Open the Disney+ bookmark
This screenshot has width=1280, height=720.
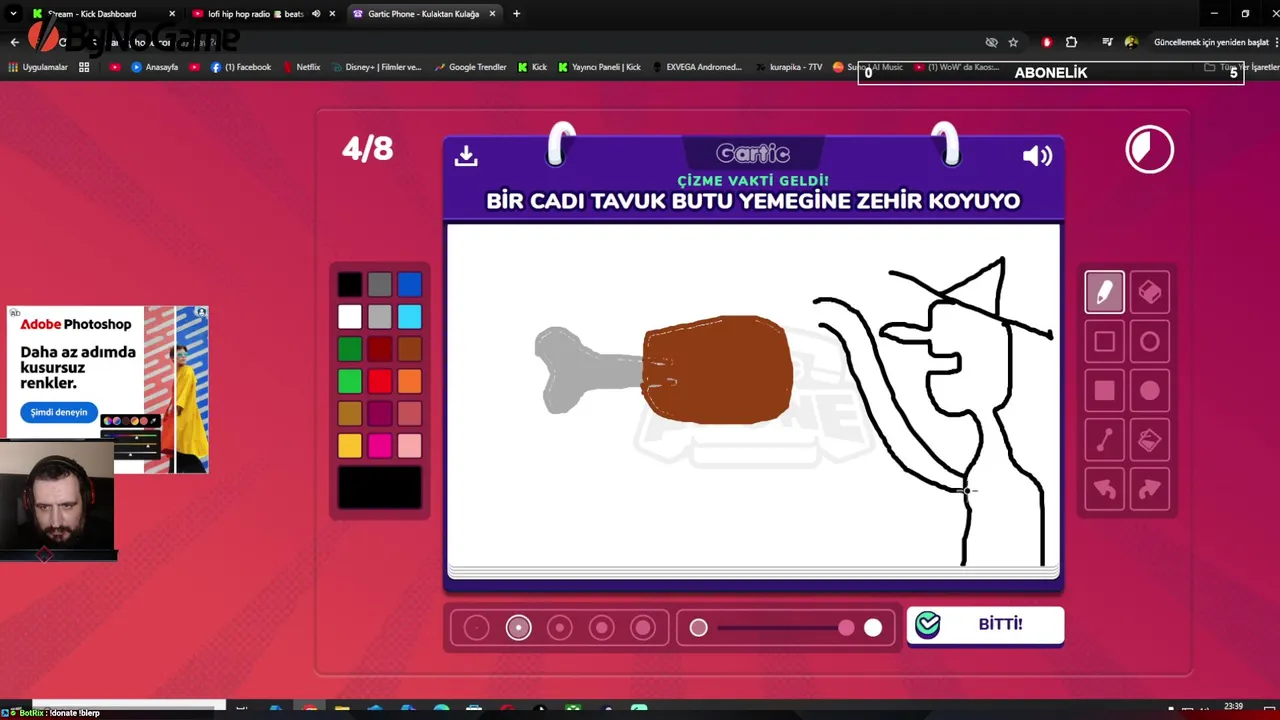376,67
